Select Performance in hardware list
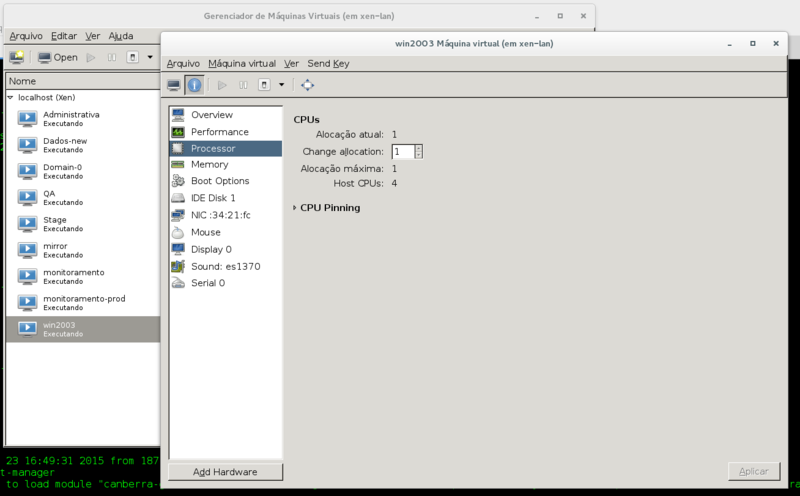The image size is (800, 496). 226,132
